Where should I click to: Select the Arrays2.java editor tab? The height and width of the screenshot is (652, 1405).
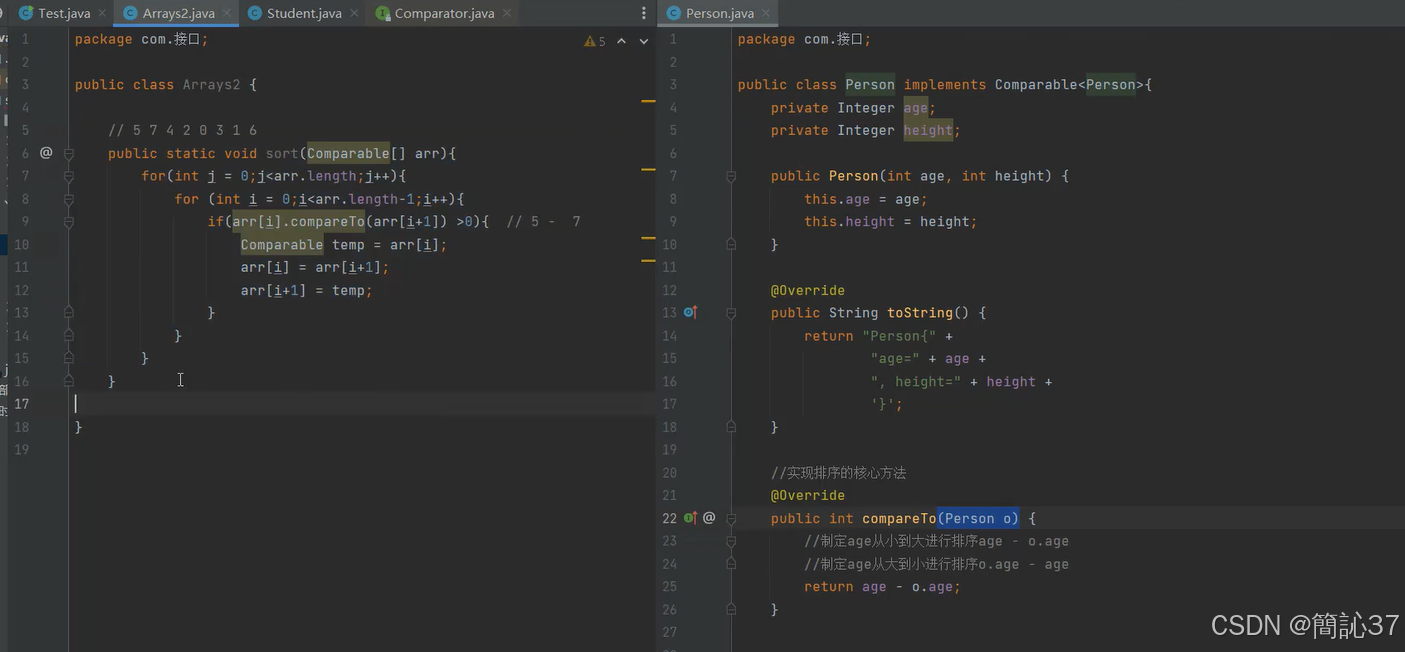coord(178,13)
